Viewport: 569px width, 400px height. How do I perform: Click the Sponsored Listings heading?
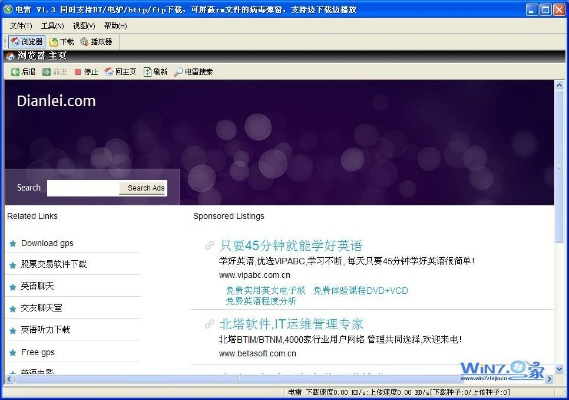[x=229, y=216]
